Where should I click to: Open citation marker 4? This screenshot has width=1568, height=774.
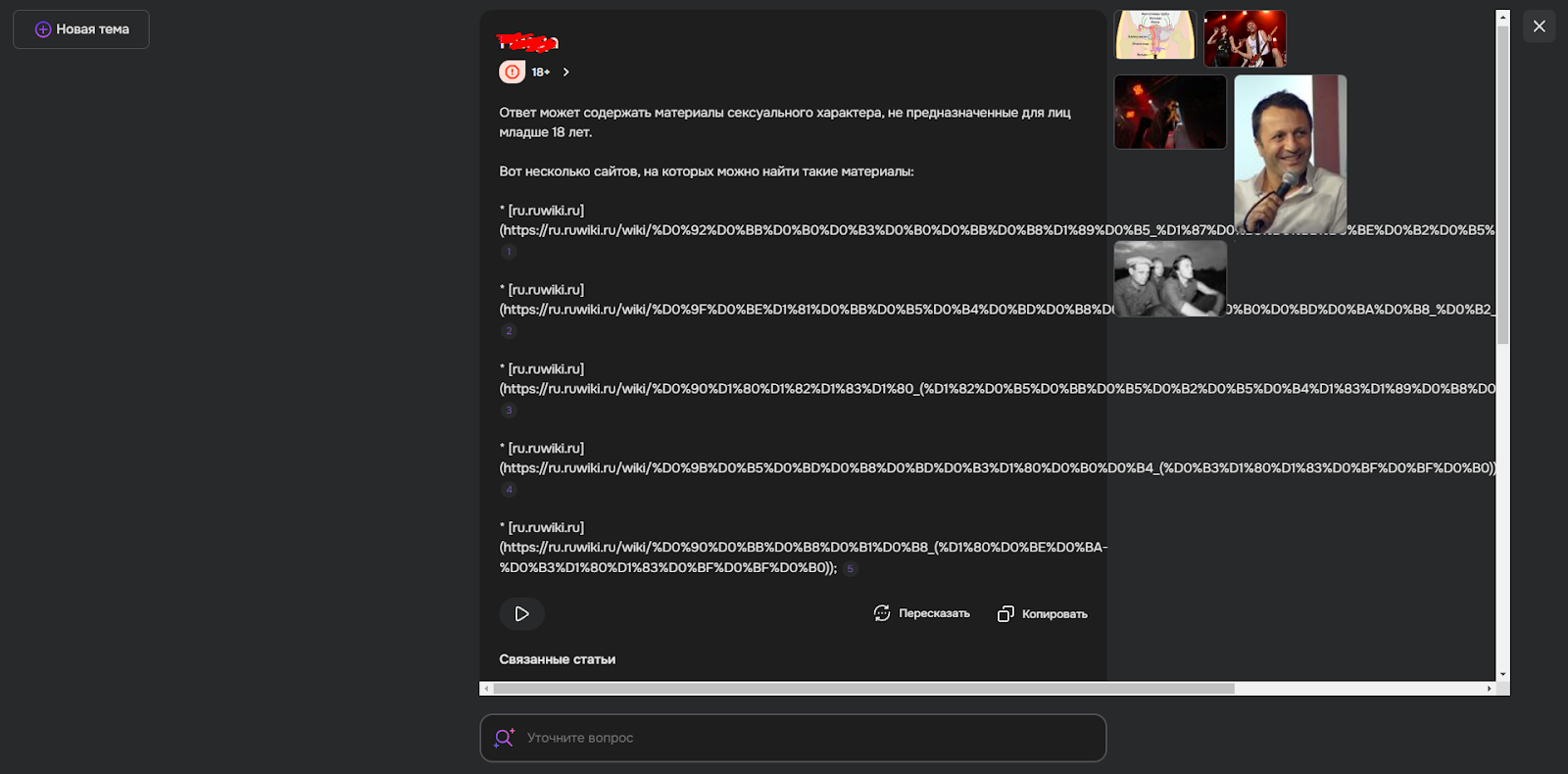point(509,490)
